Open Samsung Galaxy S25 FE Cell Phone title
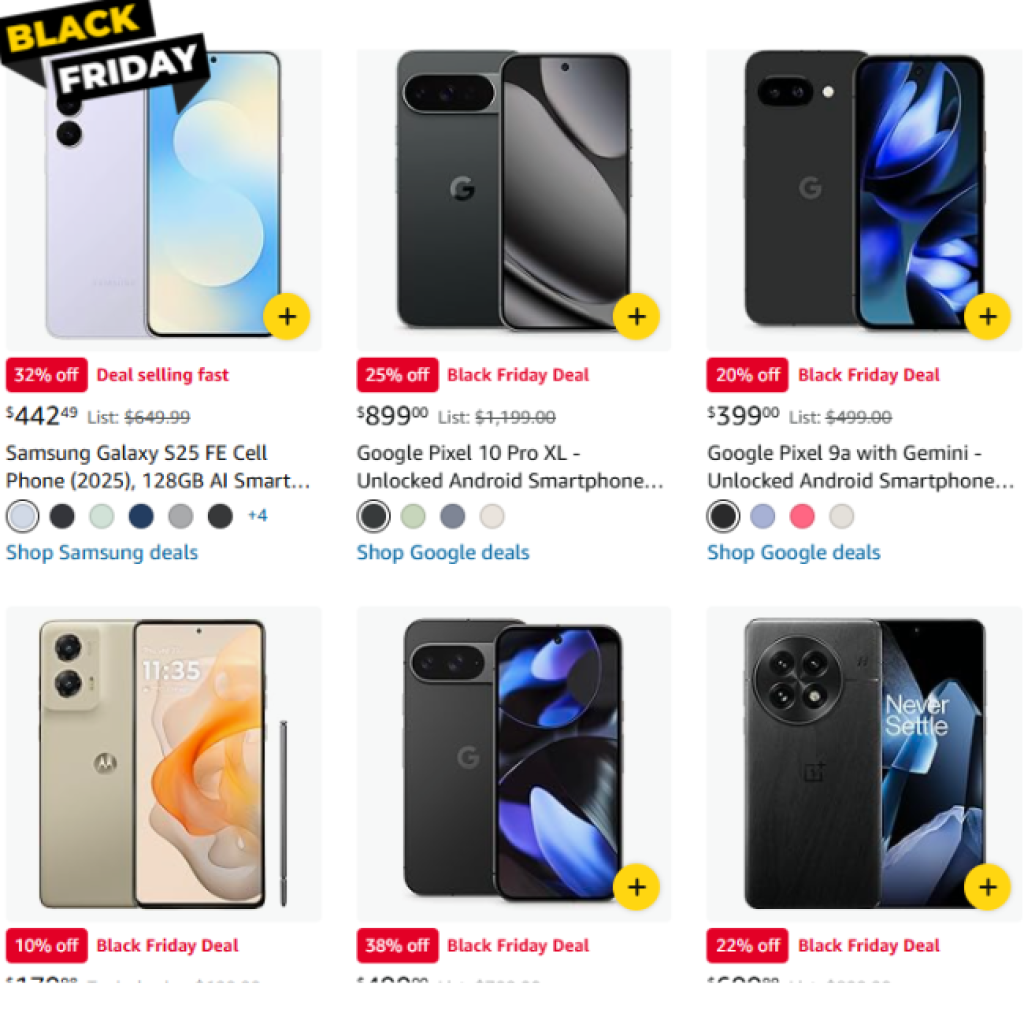 (157, 467)
